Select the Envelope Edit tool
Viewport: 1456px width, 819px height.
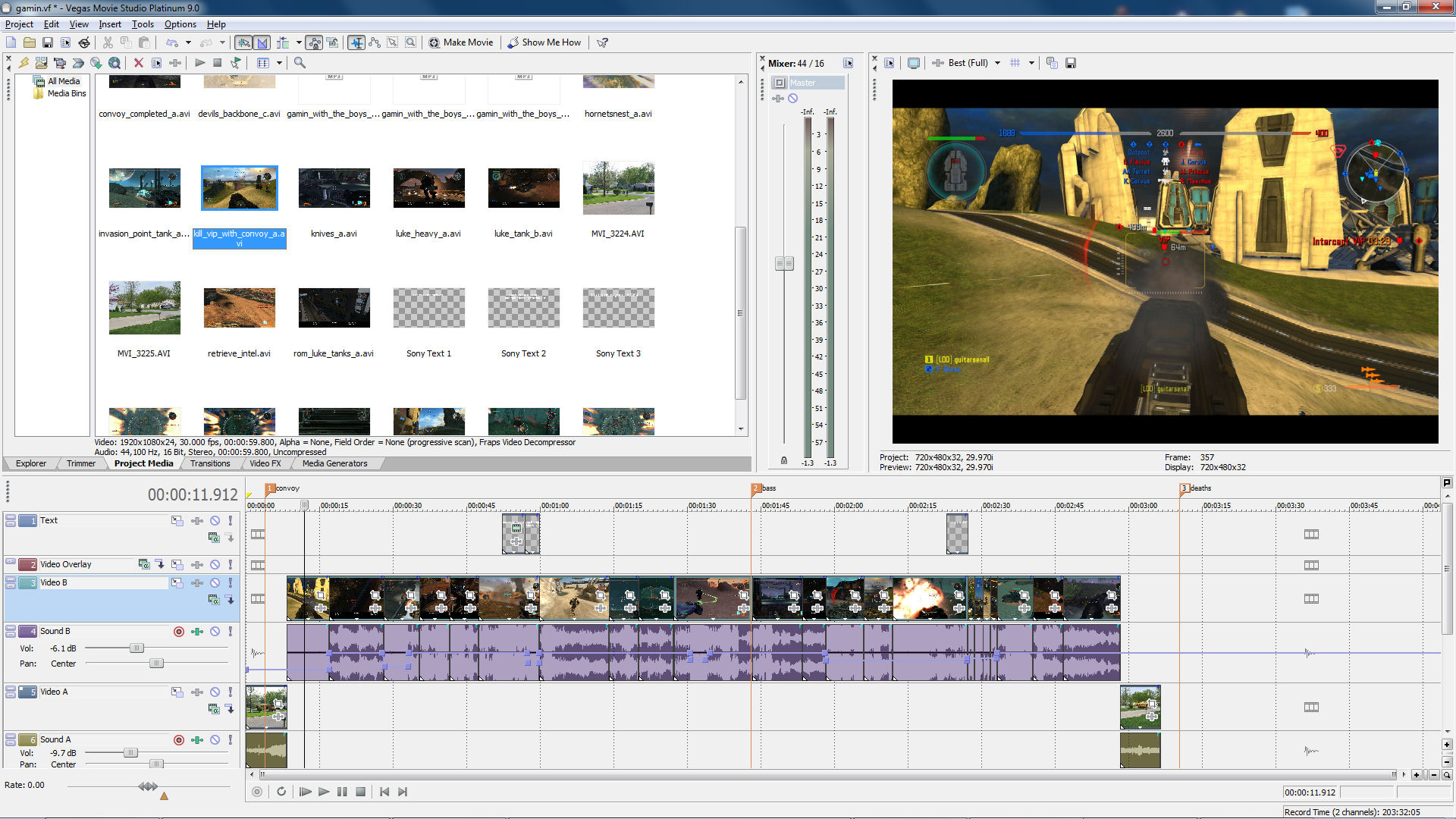point(375,42)
